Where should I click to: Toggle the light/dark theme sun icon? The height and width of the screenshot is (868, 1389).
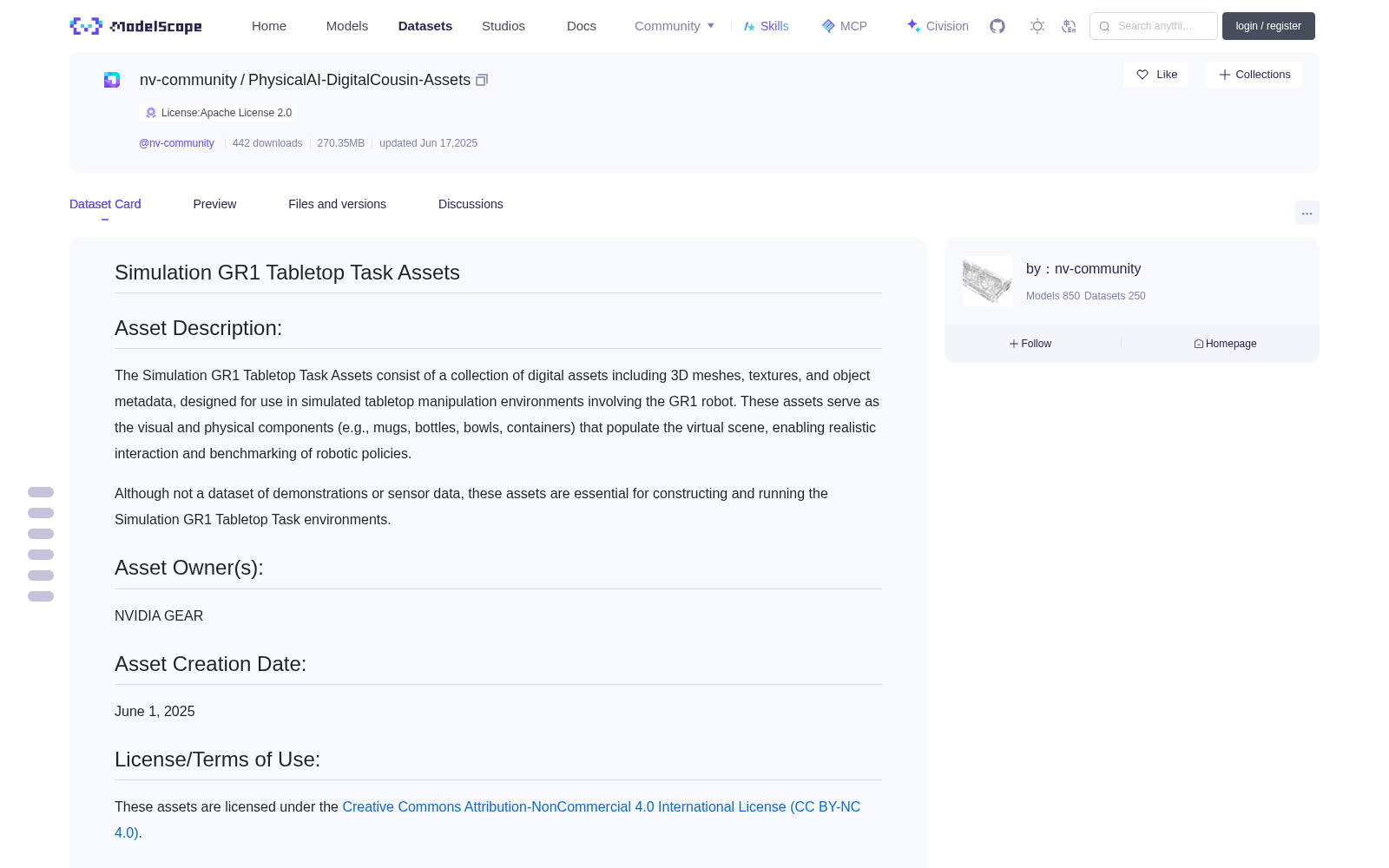1037,26
